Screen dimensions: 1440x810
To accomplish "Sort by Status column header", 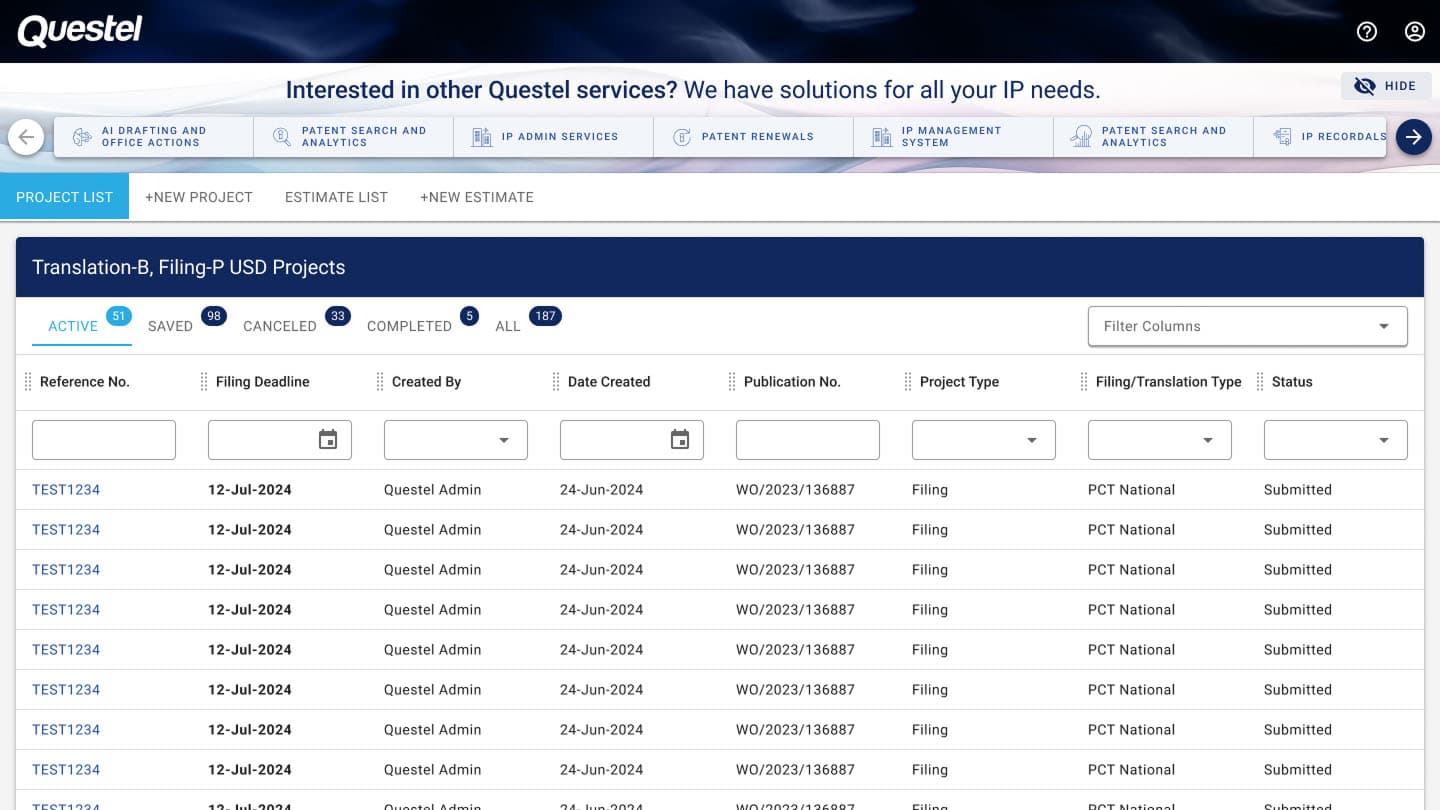I will [1292, 382].
